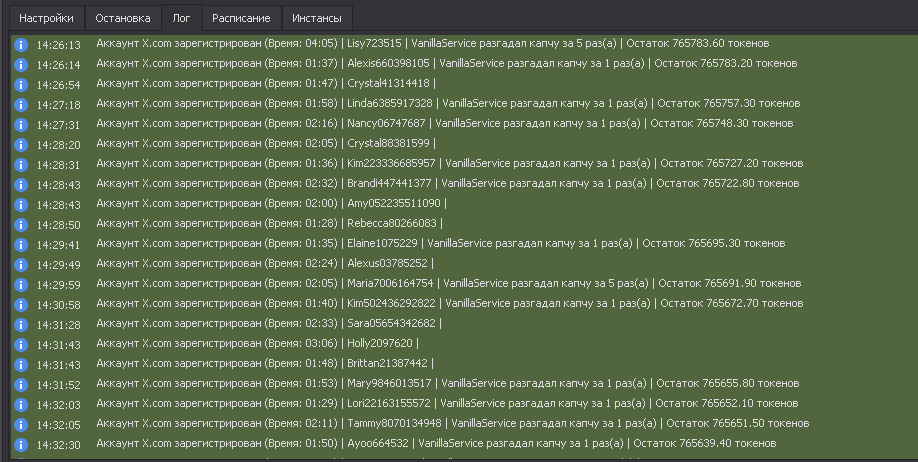The width and height of the screenshot is (918, 462).
Task: Click info icon of 14:26:54 log entry
Action: coord(21,85)
